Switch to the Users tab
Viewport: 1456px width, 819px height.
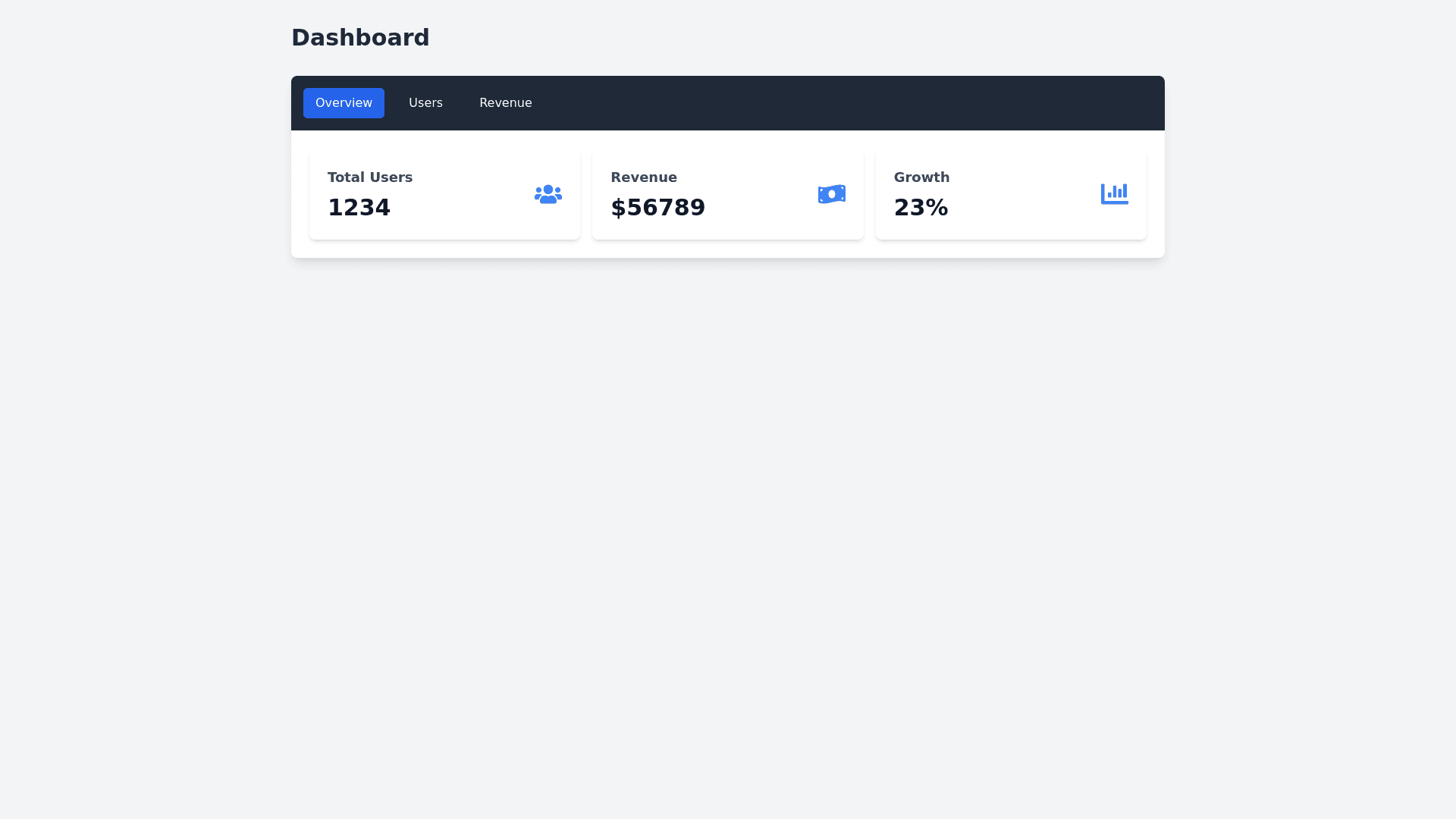[x=425, y=103]
